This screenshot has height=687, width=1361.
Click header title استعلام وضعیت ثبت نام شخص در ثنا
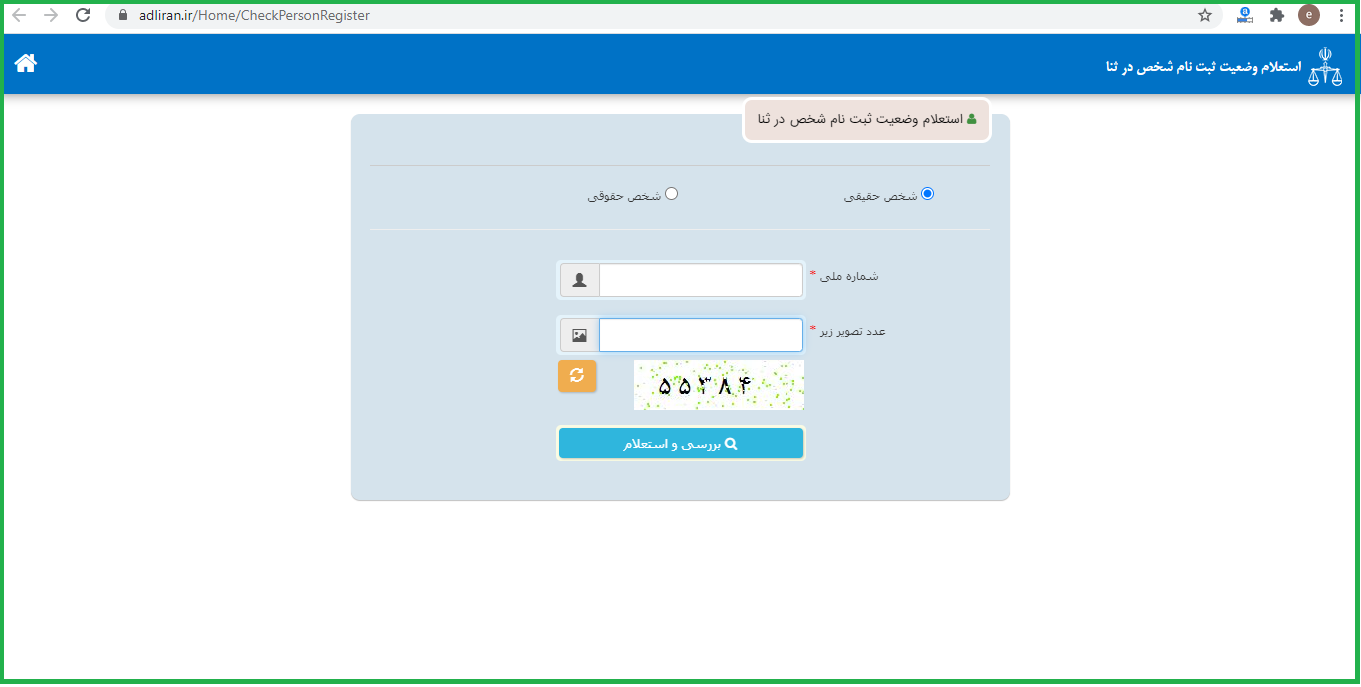point(1204,67)
